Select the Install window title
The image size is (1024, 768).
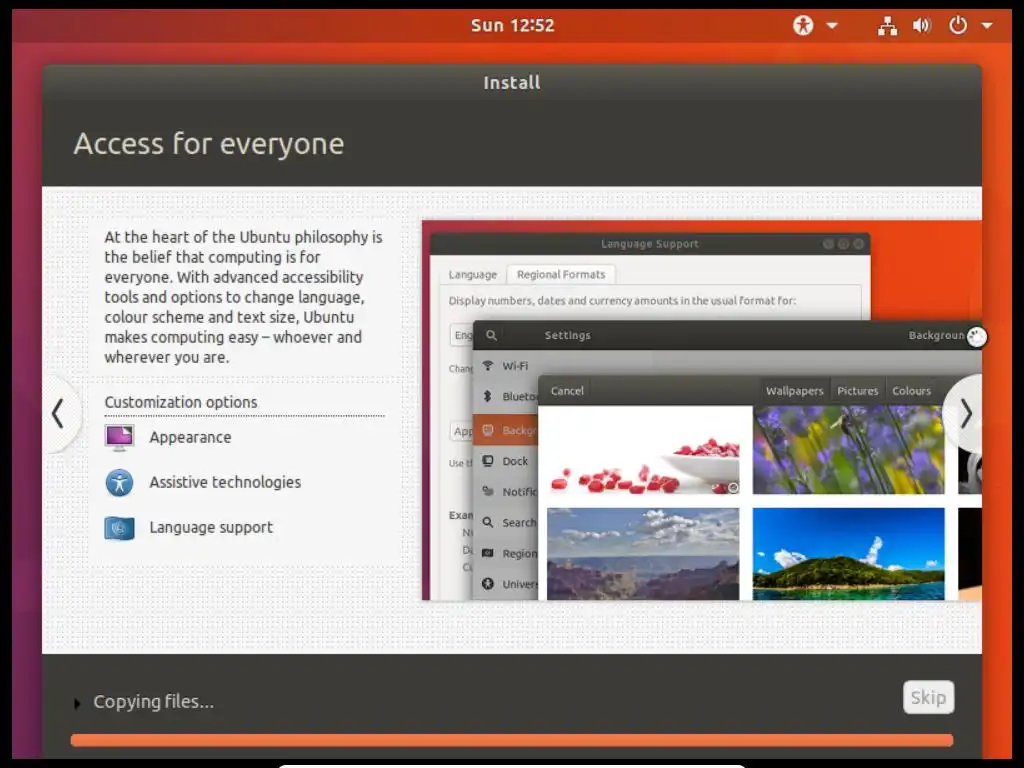coord(512,83)
